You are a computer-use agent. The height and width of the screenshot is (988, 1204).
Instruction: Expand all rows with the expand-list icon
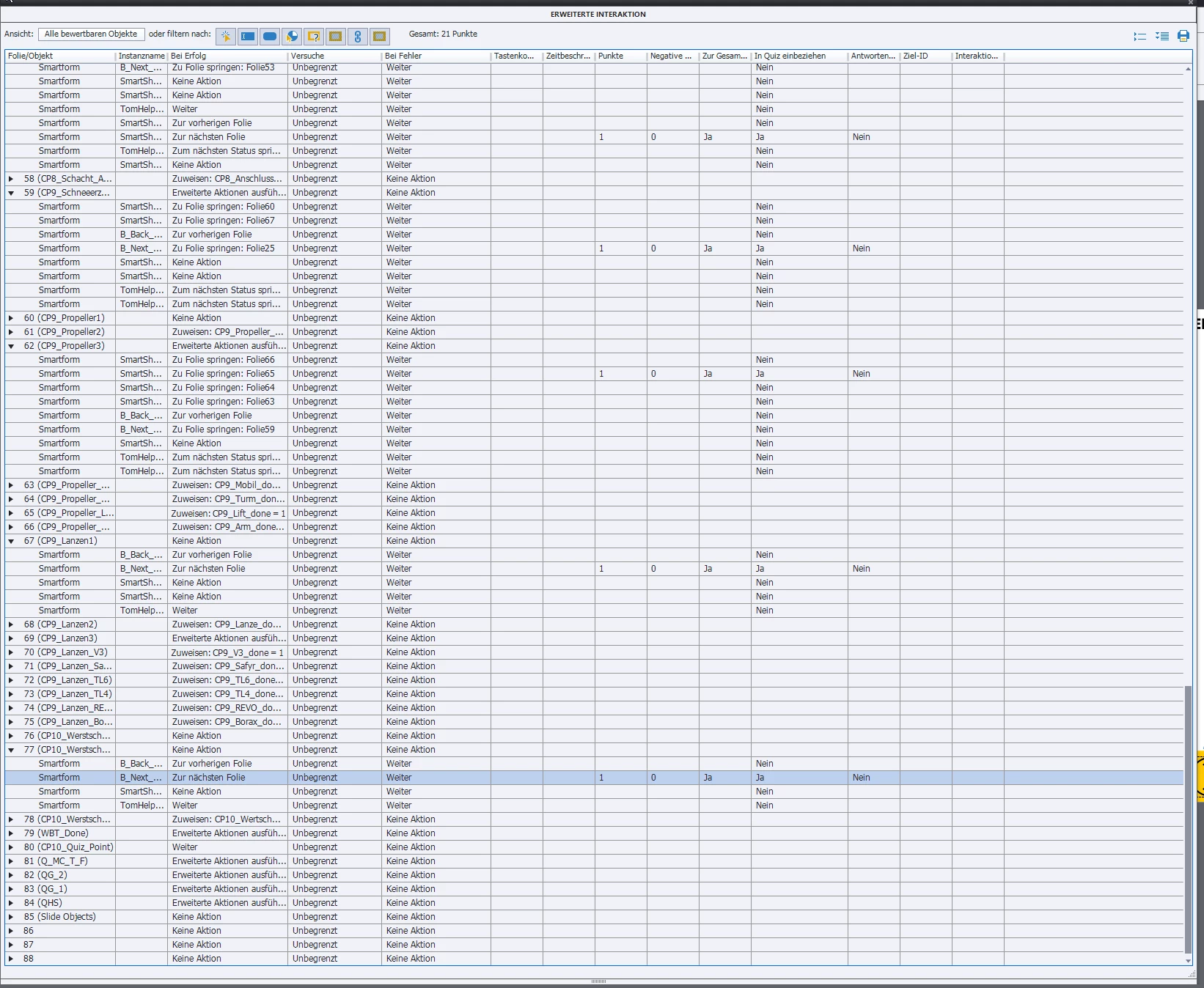tap(1162, 36)
